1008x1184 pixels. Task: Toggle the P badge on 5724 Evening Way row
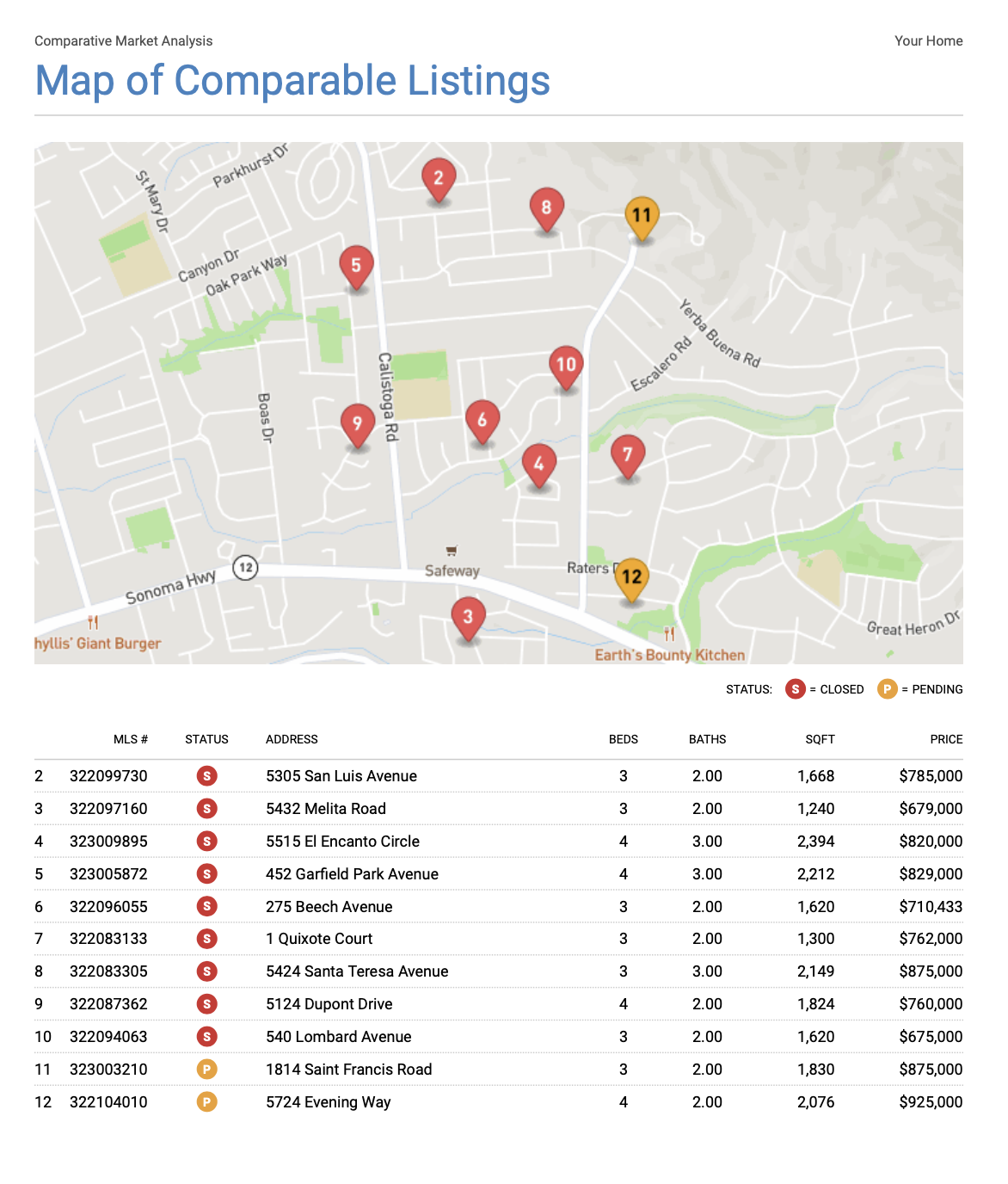coord(206,1102)
